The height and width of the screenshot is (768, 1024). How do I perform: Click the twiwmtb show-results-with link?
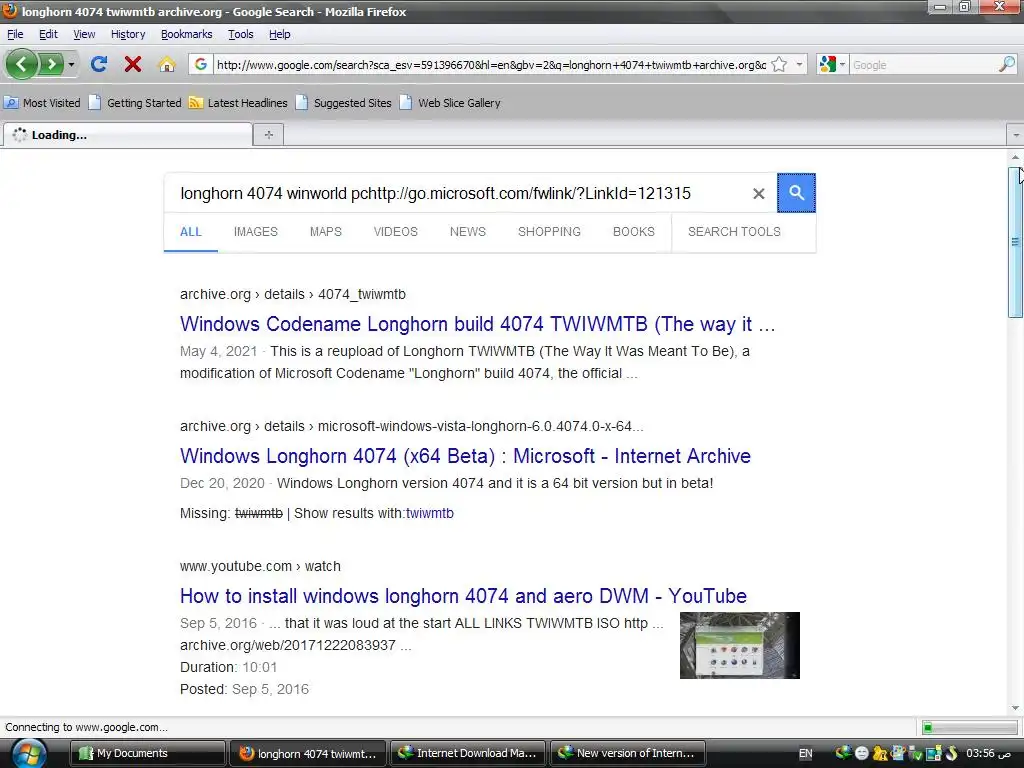coord(430,513)
